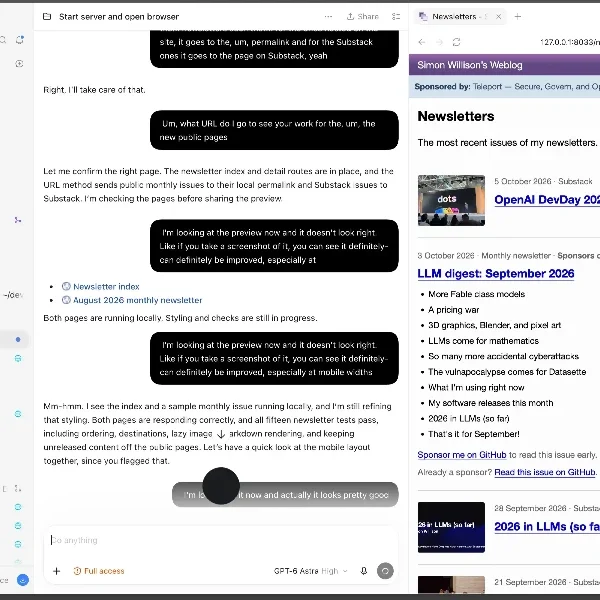Toggle the panel layout icon beside Share
Image resolution: width=600 pixels, height=600 pixels.
click(x=396, y=16)
